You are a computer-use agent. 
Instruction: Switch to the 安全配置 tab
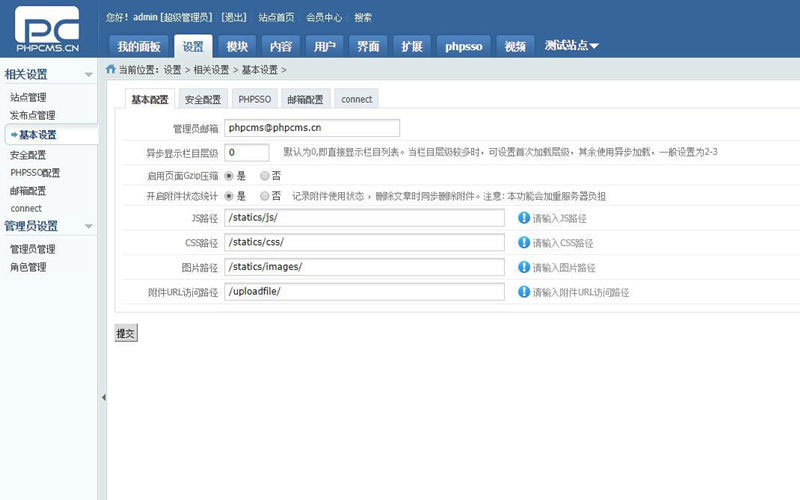pos(203,99)
